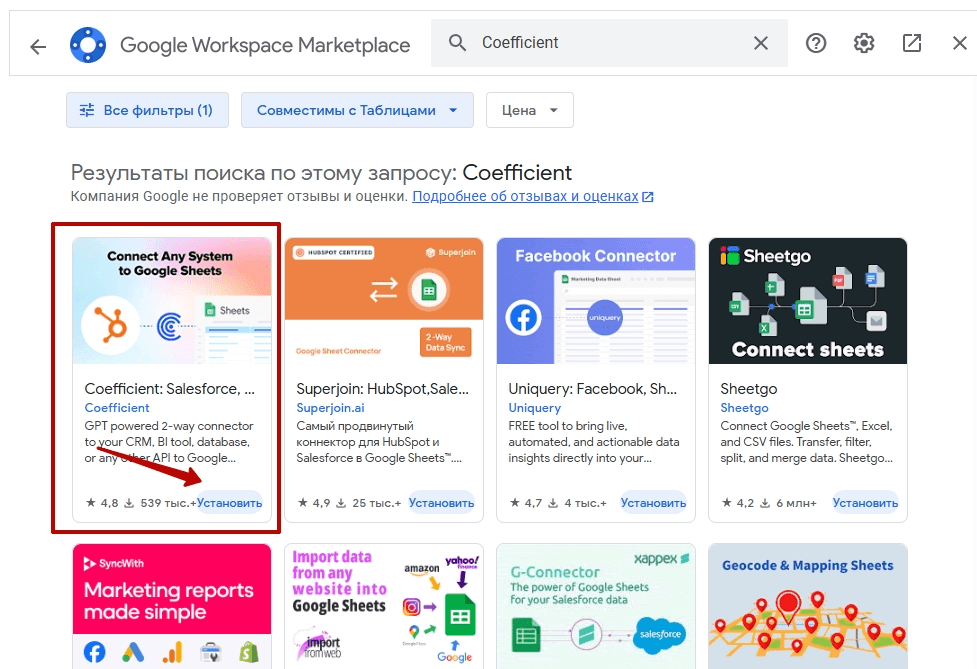Install the Uniquery add-on
The width and height of the screenshot is (977, 669).
pyautogui.click(x=654, y=503)
